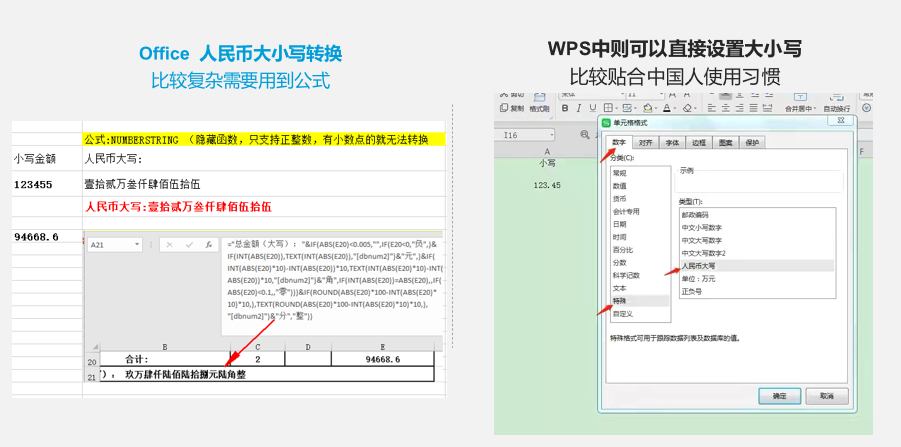Select 科学记数 in category list
901x447 pixels.
(640, 275)
